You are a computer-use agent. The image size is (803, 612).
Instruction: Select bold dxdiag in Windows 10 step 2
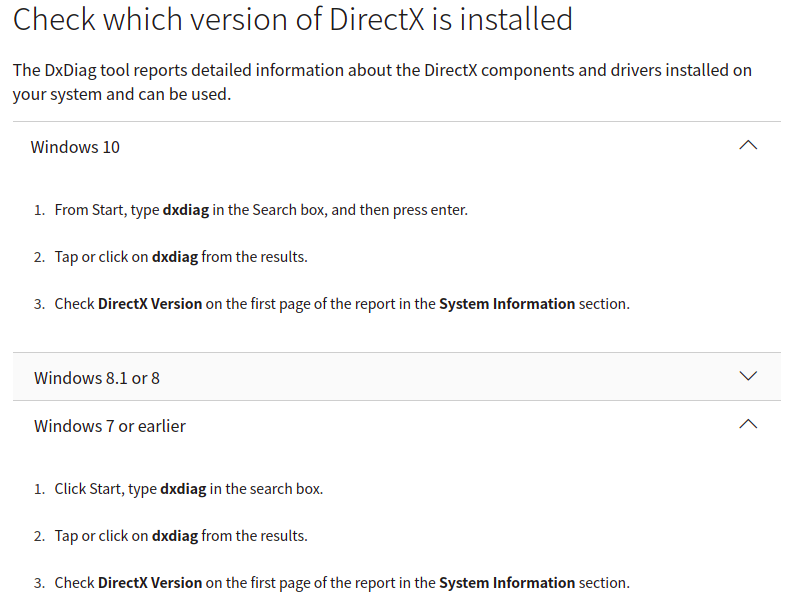[175, 257]
